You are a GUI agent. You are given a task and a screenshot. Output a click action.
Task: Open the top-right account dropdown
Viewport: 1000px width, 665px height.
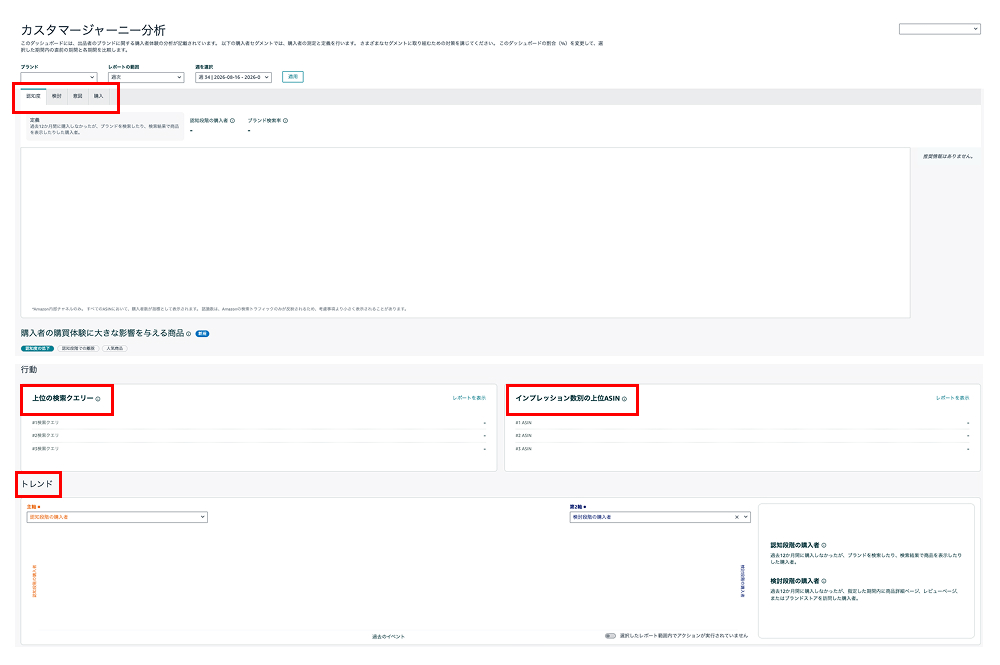tap(939, 29)
